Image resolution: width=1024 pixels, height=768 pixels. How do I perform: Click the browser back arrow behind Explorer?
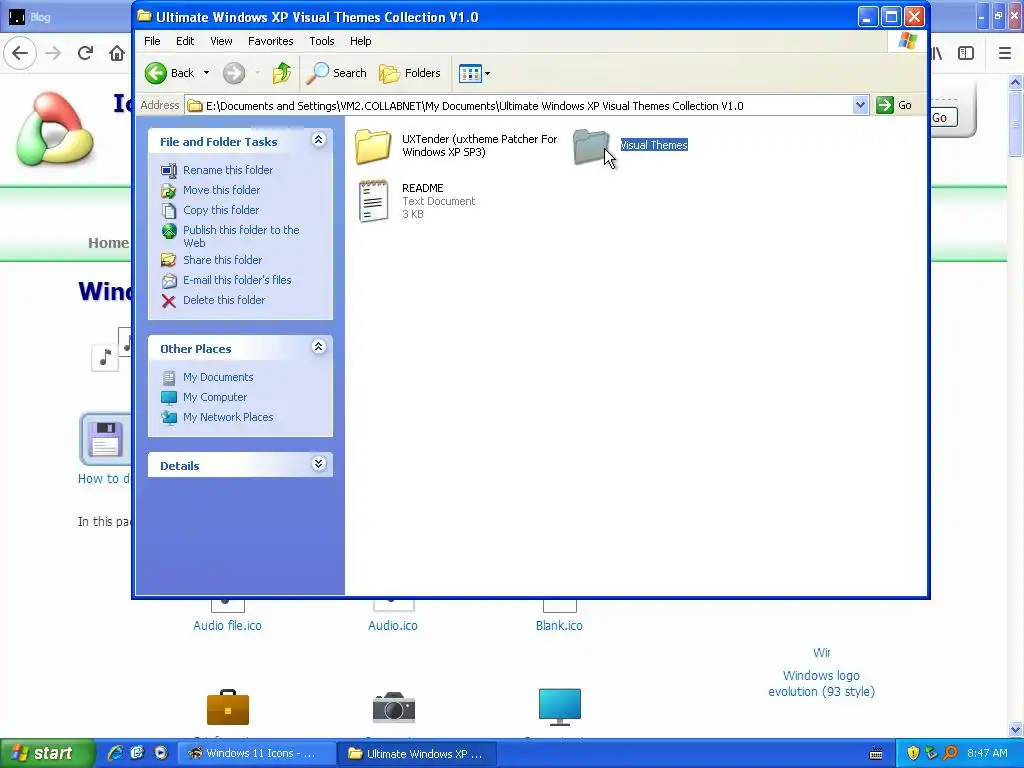(x=20, y=53)
